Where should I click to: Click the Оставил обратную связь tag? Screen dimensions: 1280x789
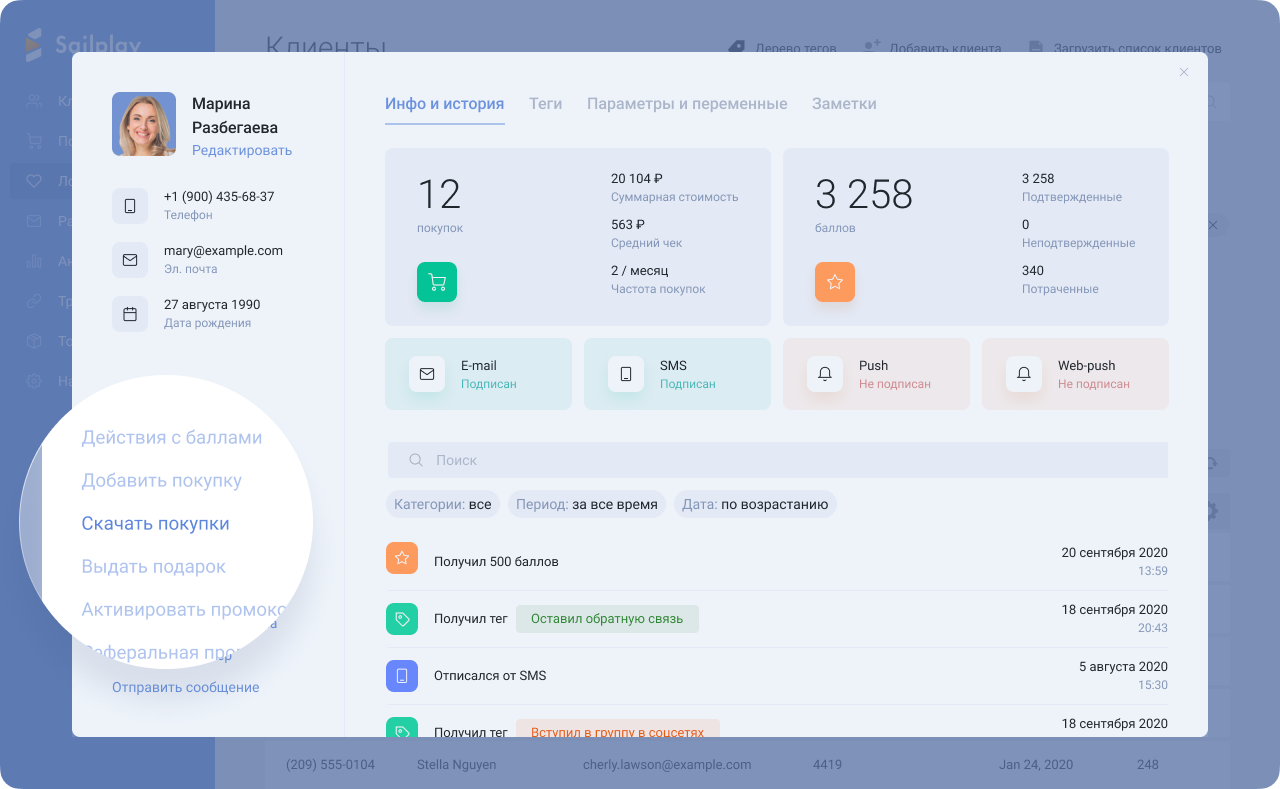(x=607, y=619)
